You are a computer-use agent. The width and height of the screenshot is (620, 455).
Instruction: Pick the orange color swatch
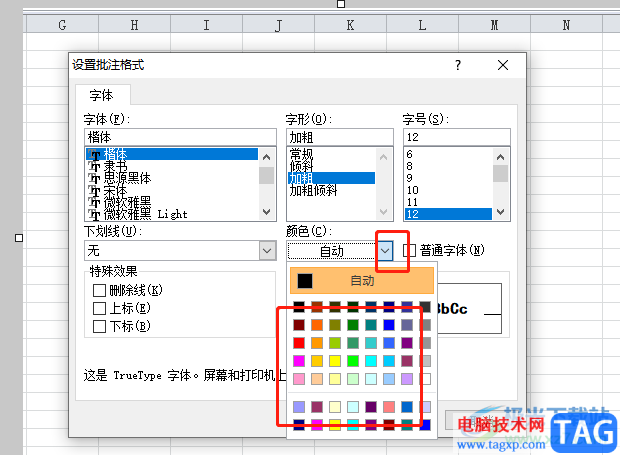pos(317,325)
